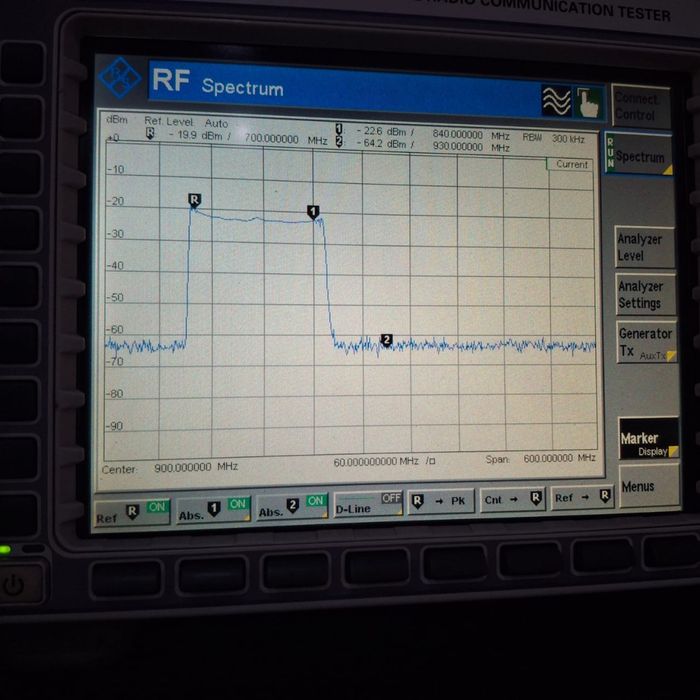Toggle Abs. marker 2 ON softkey
700x700 pixels.
pos(292,507)
